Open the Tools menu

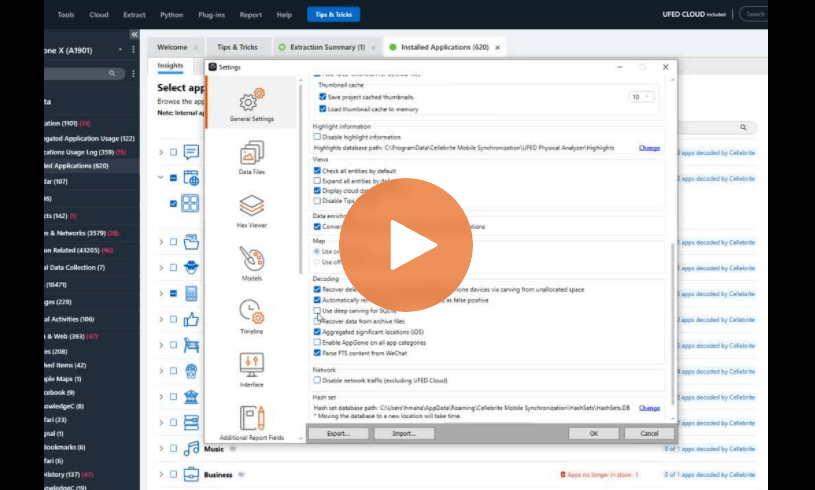[66, 15]
